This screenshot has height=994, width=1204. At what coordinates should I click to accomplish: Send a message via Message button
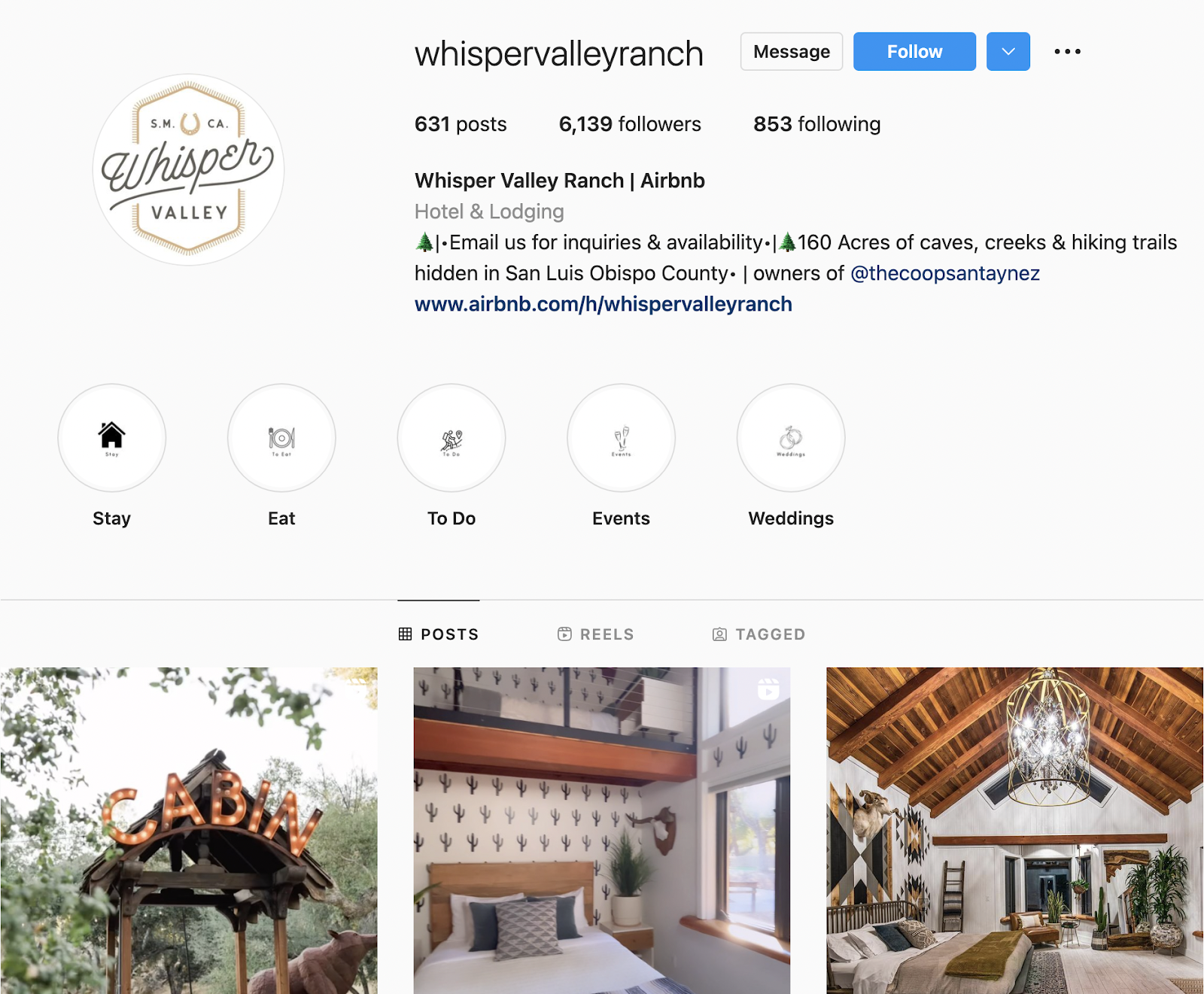pos(792,51)
